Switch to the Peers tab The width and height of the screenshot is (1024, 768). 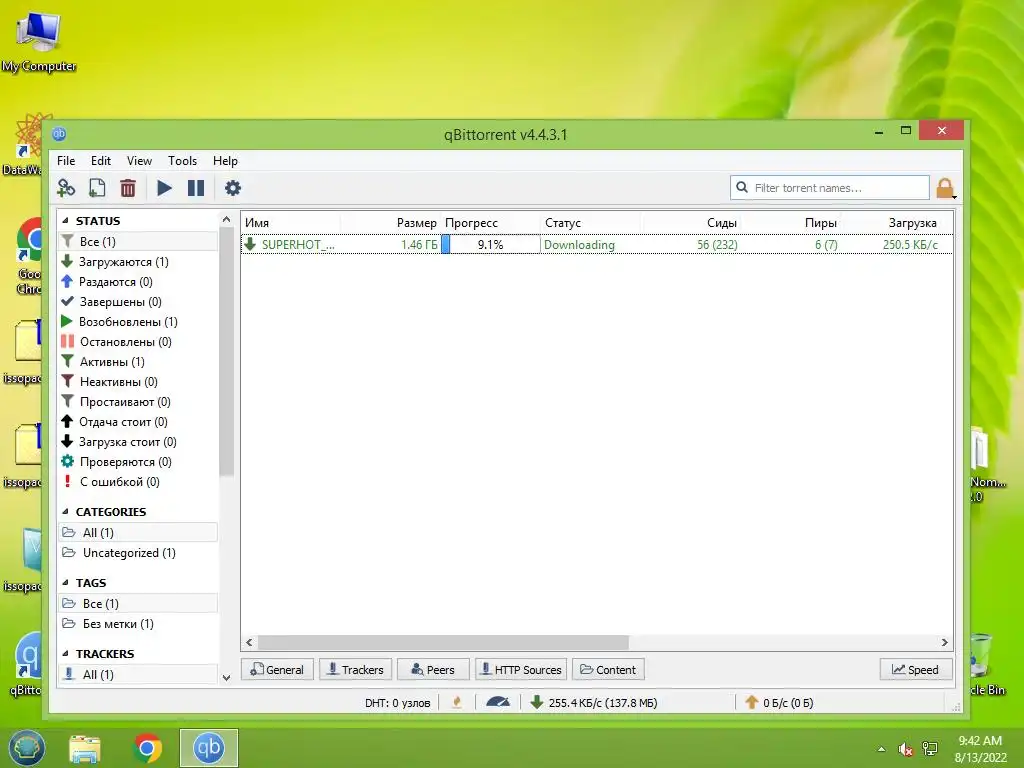tap(433, 669)
